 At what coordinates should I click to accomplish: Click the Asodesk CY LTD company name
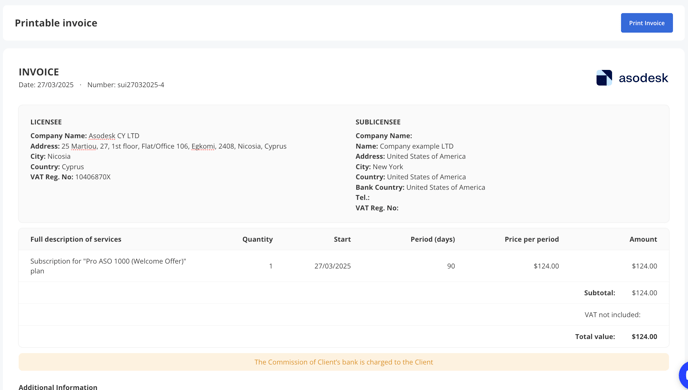click(114, 136)
